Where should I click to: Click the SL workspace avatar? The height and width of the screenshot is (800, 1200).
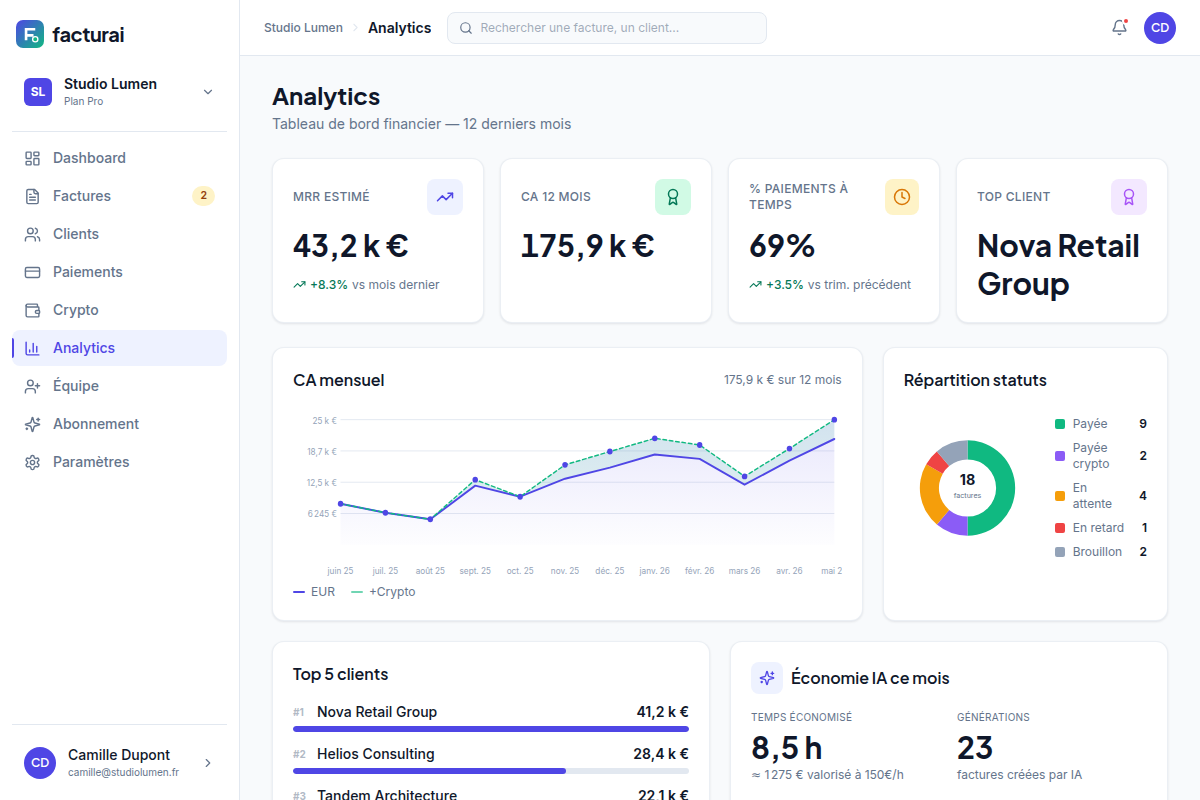pyautogui.click(x=38, y=91)
